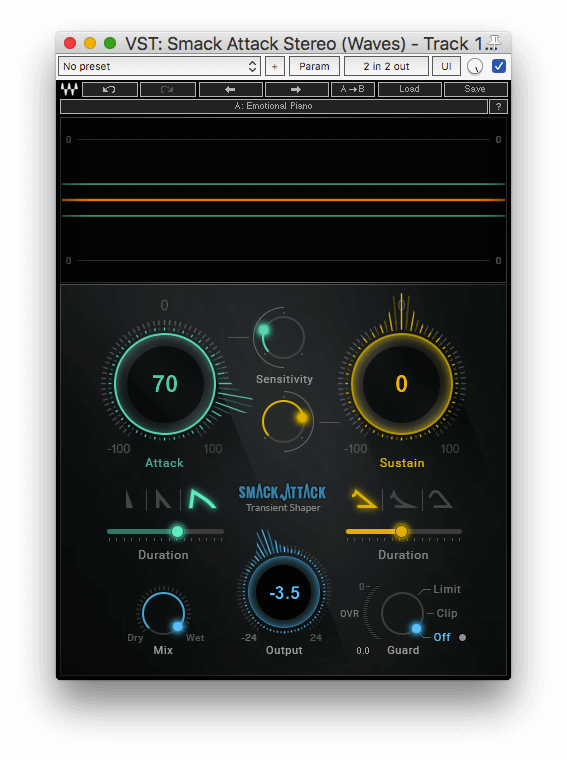Select the nail attack shape
This screenshot has width=567, height=760.
tap(163, 499)
